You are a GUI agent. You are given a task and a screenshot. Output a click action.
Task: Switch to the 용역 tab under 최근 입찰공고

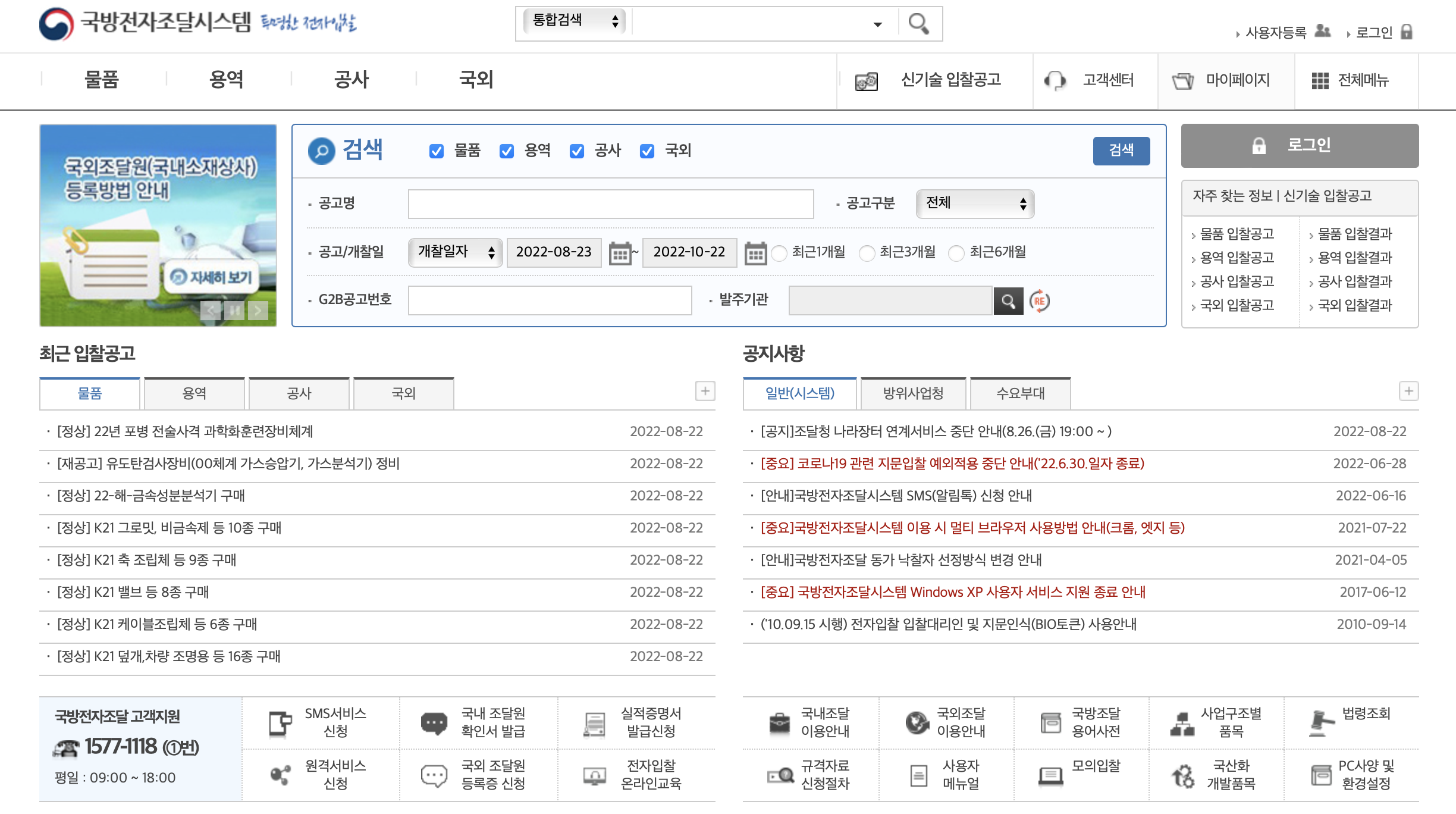tap(194, 393)
